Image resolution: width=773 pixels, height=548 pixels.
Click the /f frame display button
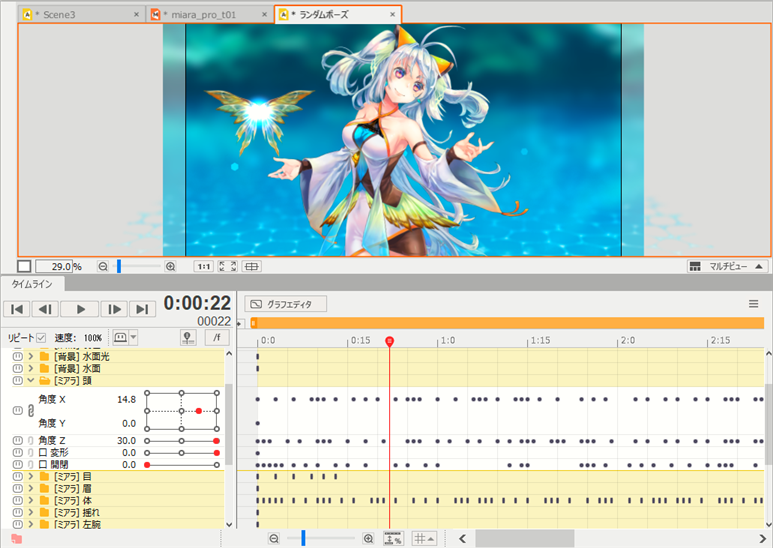point(216,338)
